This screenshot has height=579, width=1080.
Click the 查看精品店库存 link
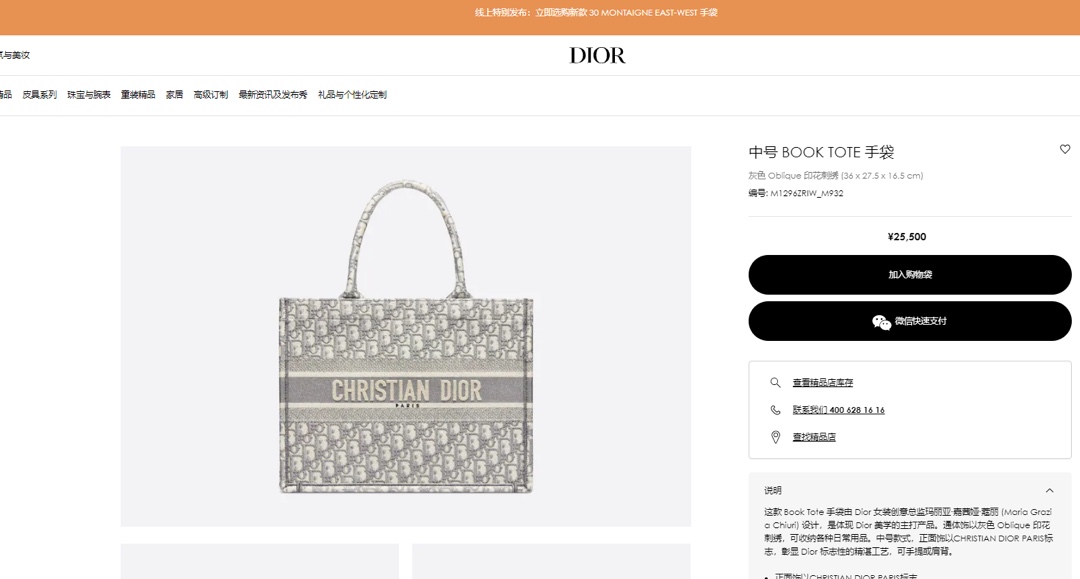tap(822, 383)
